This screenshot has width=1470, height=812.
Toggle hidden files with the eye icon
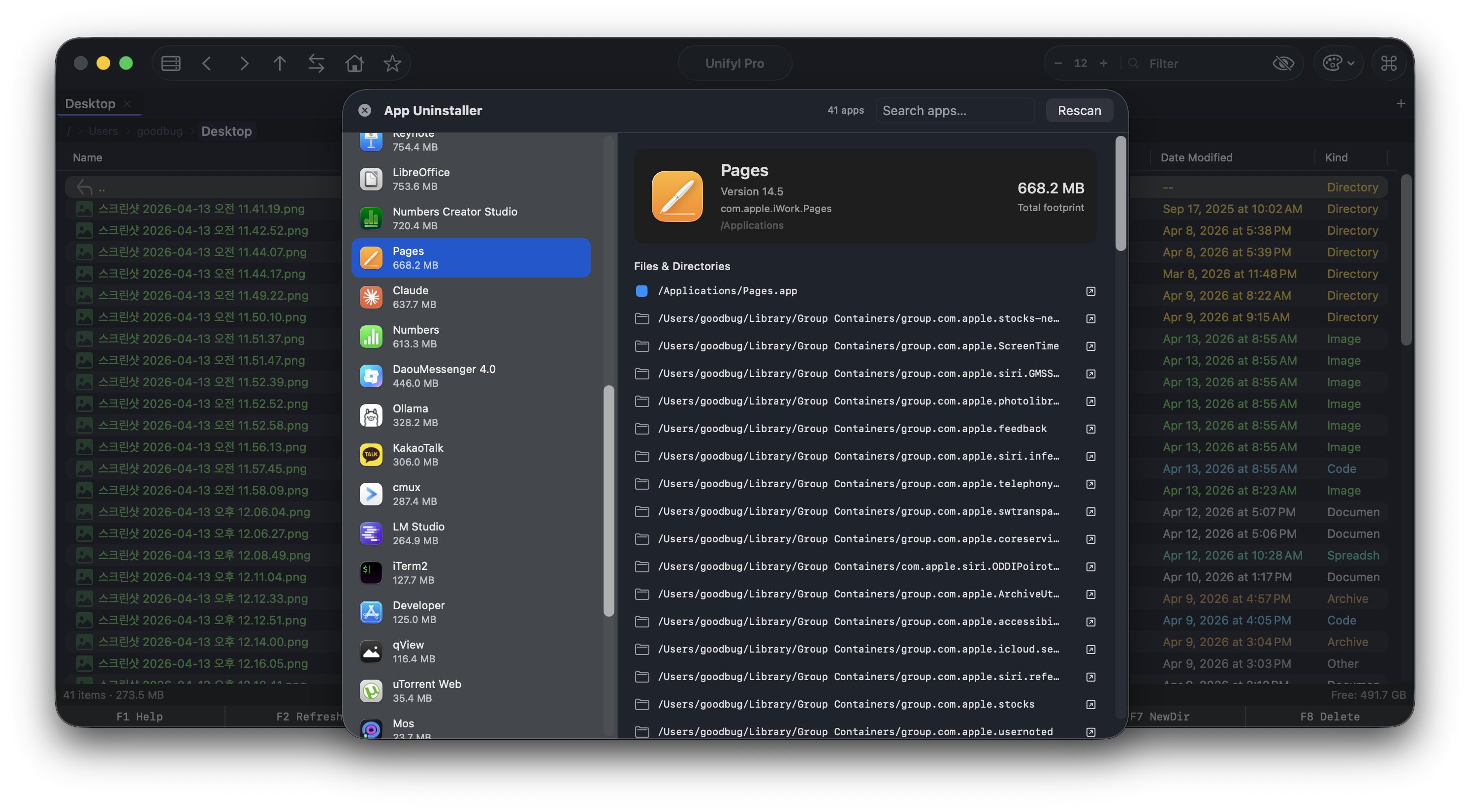click(1283, 63)
